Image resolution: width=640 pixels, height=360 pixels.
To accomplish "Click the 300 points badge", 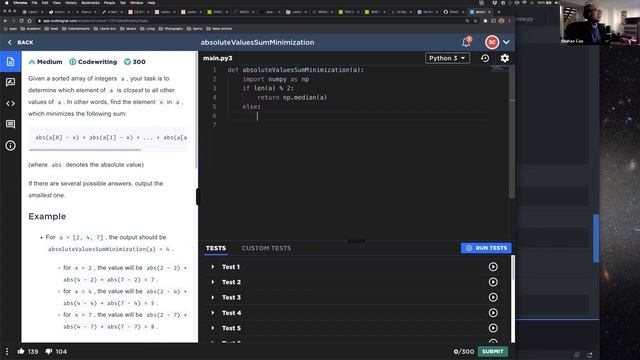I will 135,62.
